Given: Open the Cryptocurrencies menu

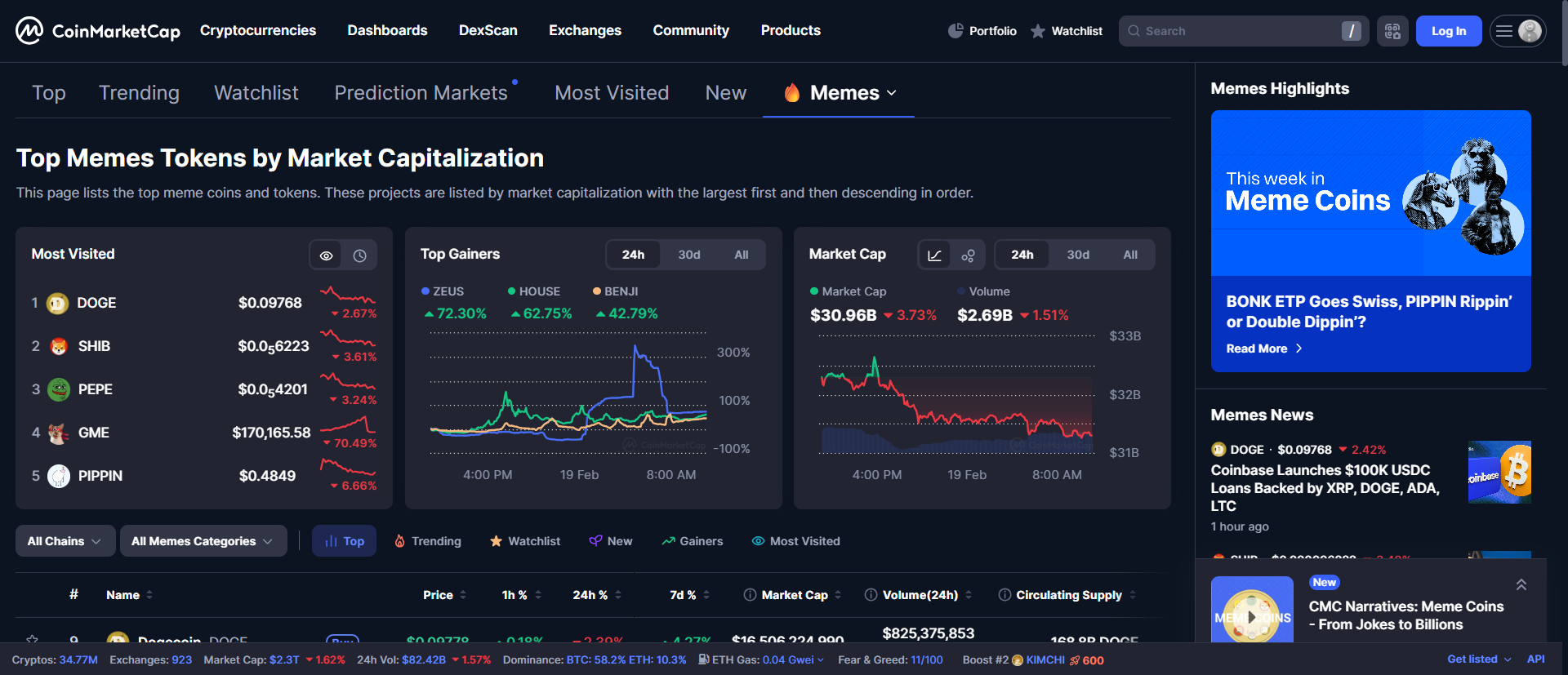Looking at the screenshot, I should click(x=258, y=31).
